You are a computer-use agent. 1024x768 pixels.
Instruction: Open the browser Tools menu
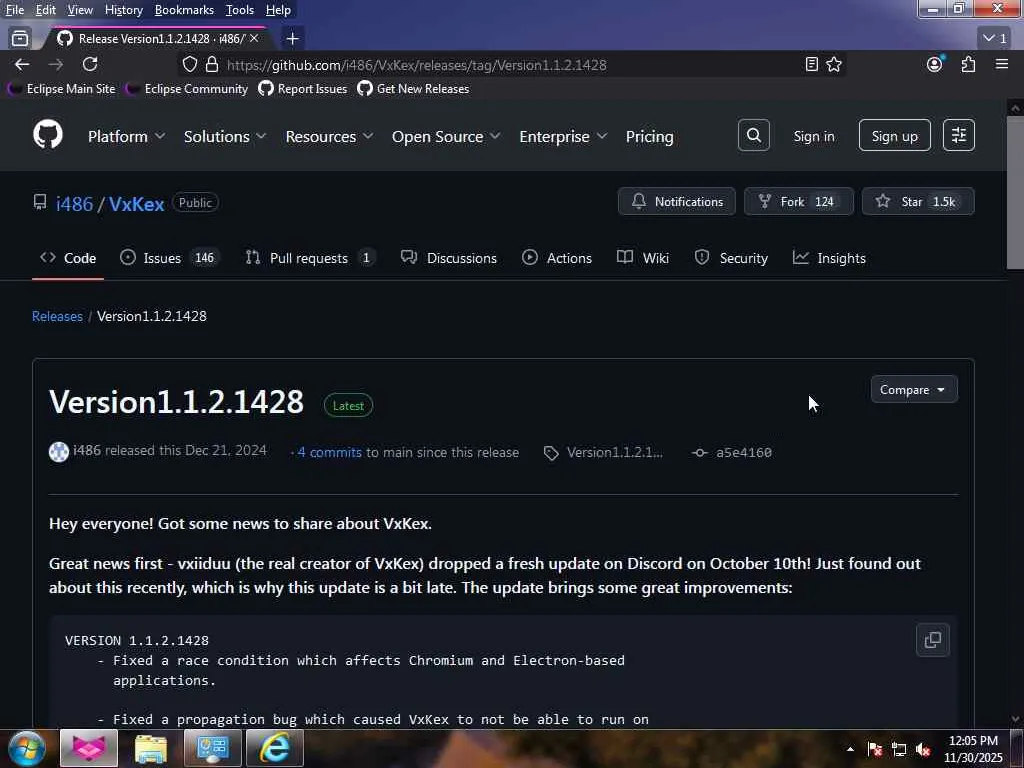pyautogui.click(x=240, y=10)
